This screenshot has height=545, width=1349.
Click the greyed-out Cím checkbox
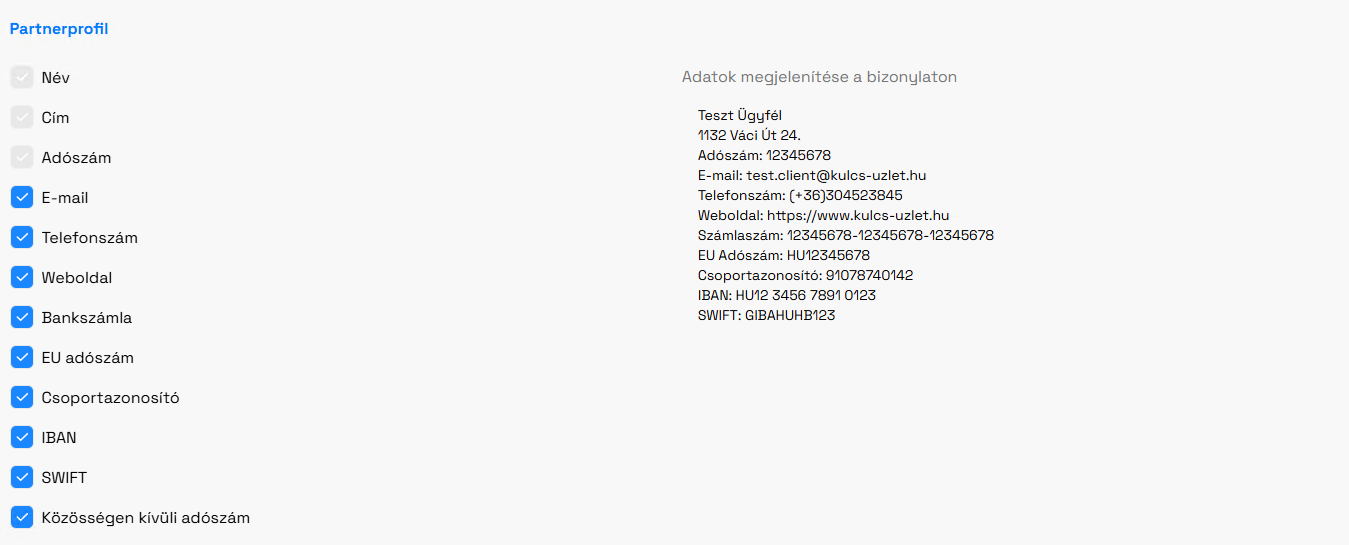(x=22, y=117)
